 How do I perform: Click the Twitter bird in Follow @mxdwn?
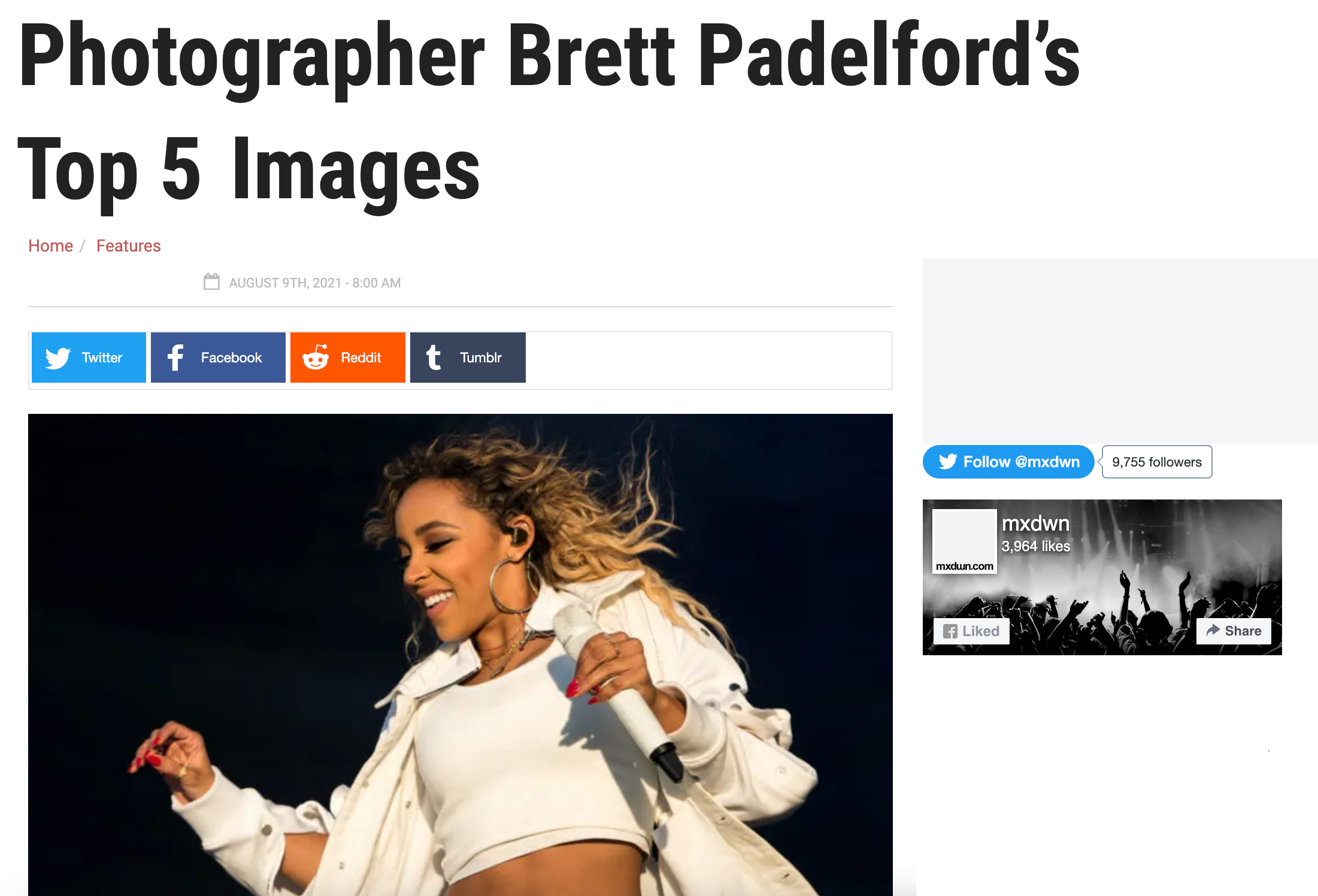pyautogui.click(x=948, y=462)
